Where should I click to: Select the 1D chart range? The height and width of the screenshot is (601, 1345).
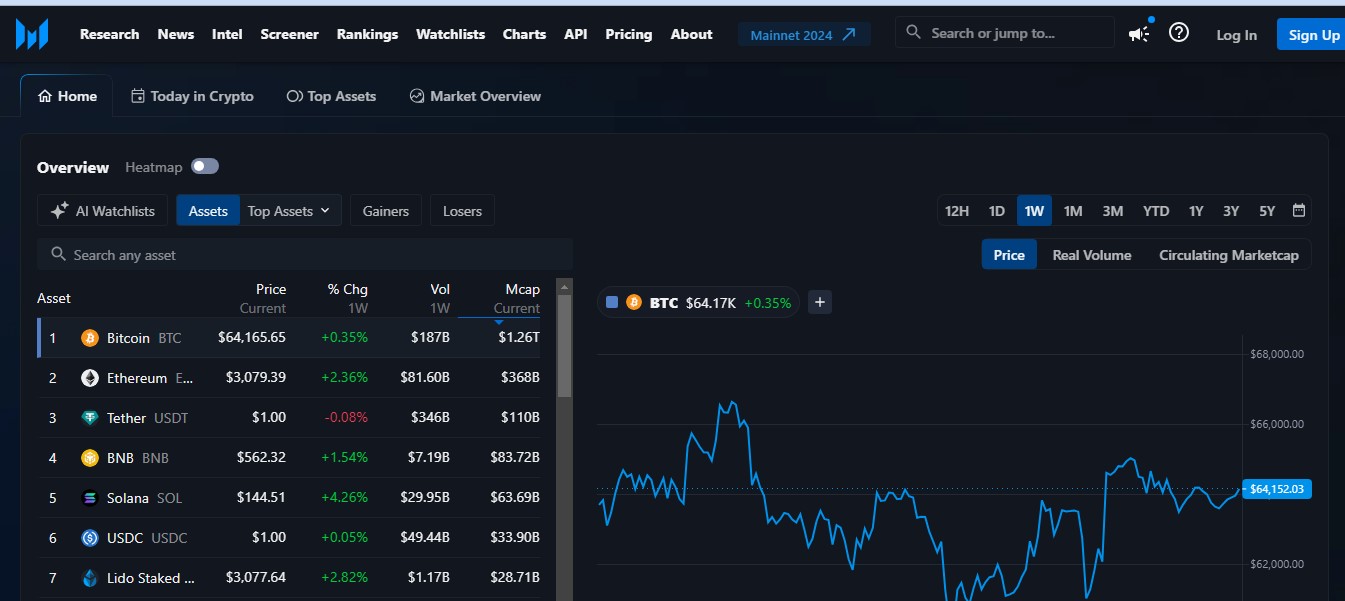tap(996, 211)
